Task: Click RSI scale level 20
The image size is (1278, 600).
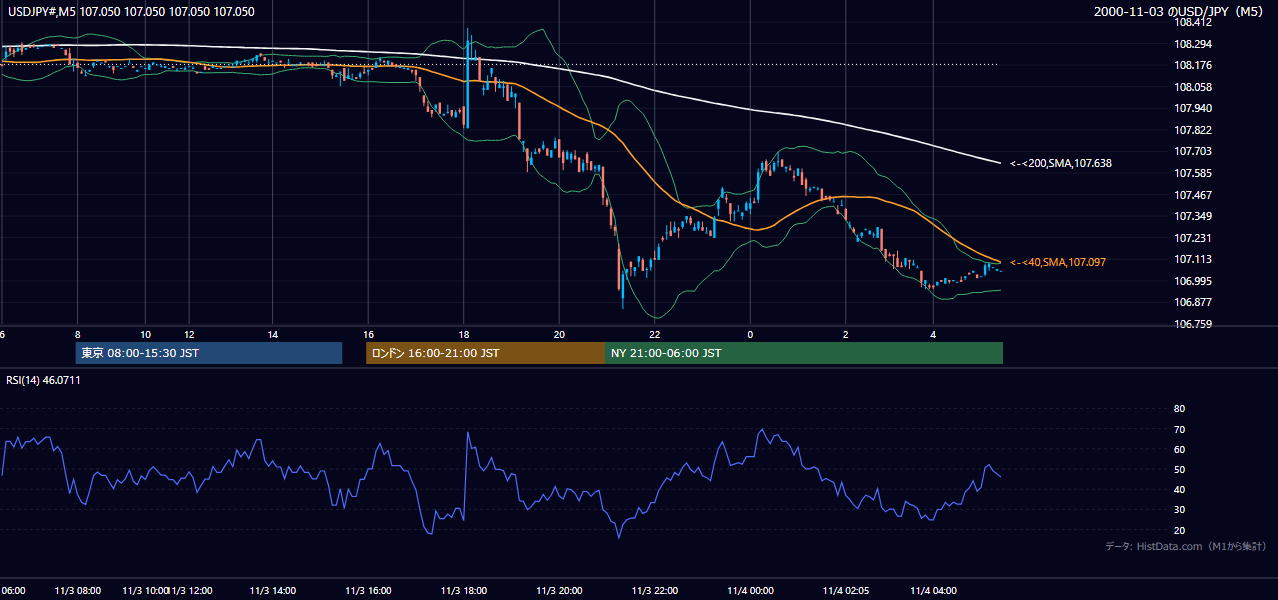Action: click(1179, 530)
